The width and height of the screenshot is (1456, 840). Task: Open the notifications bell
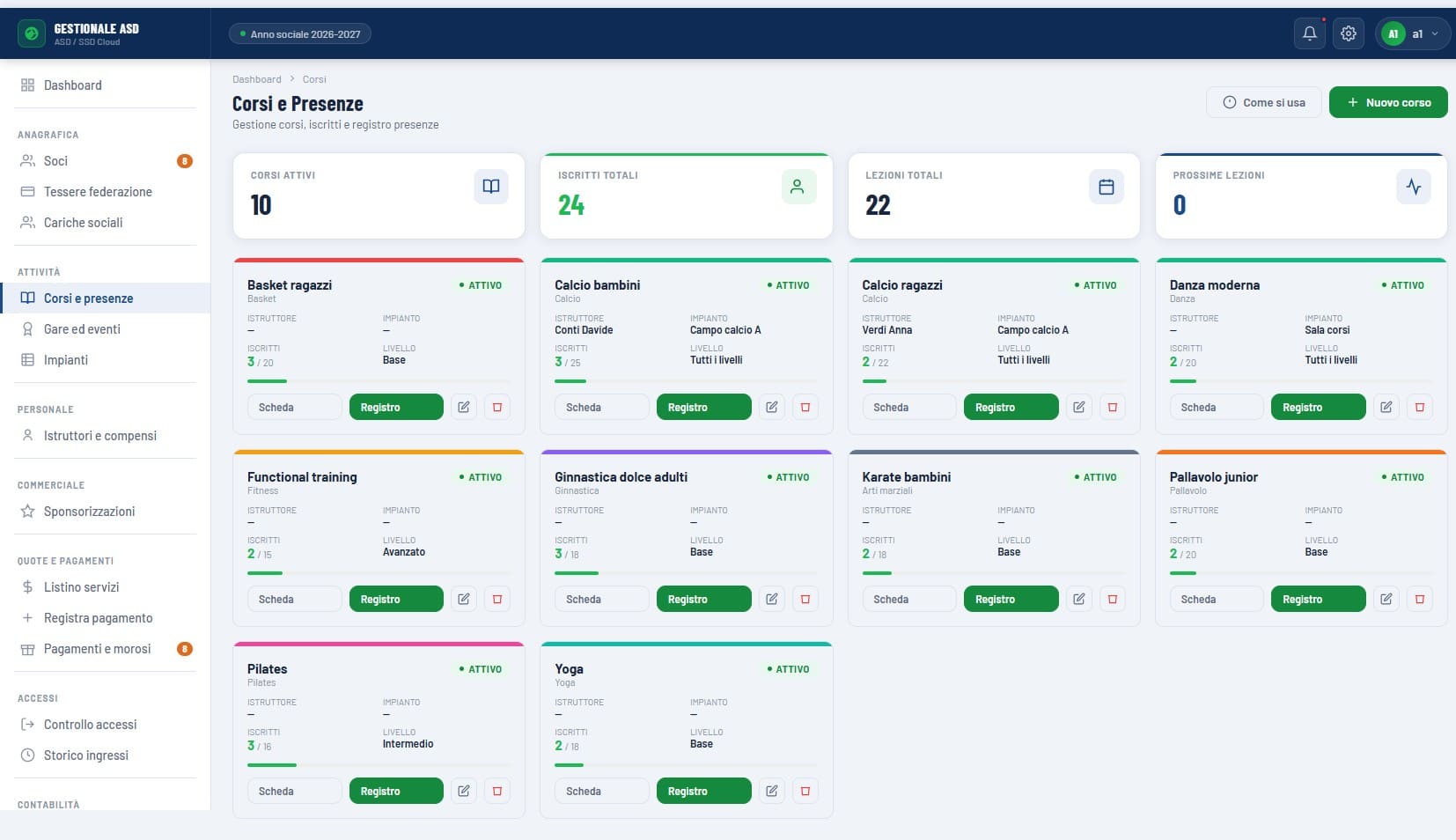(x=1310, y=33)
